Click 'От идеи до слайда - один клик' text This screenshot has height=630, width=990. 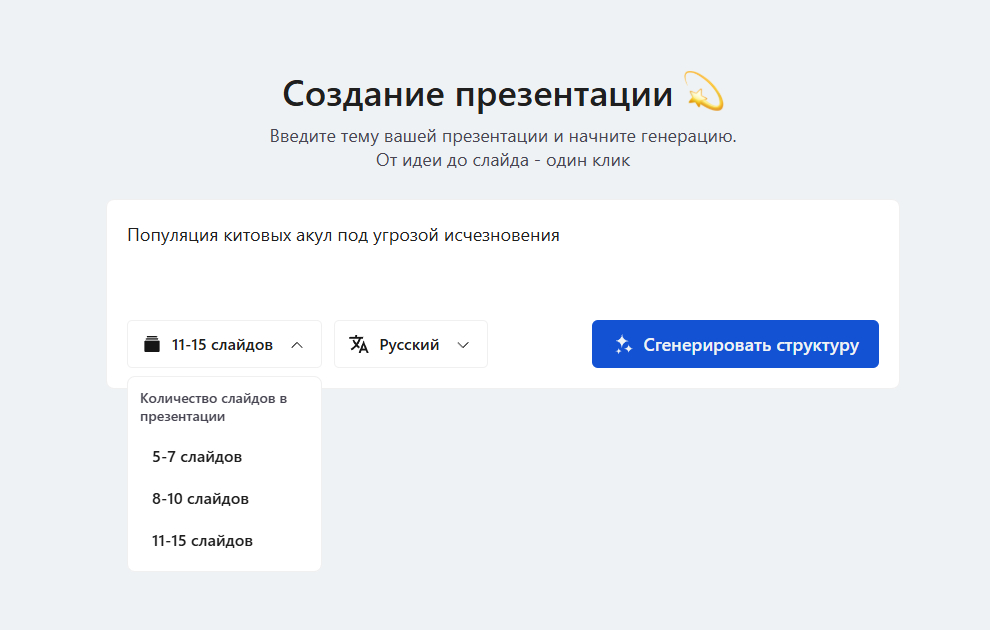(503, 160)
